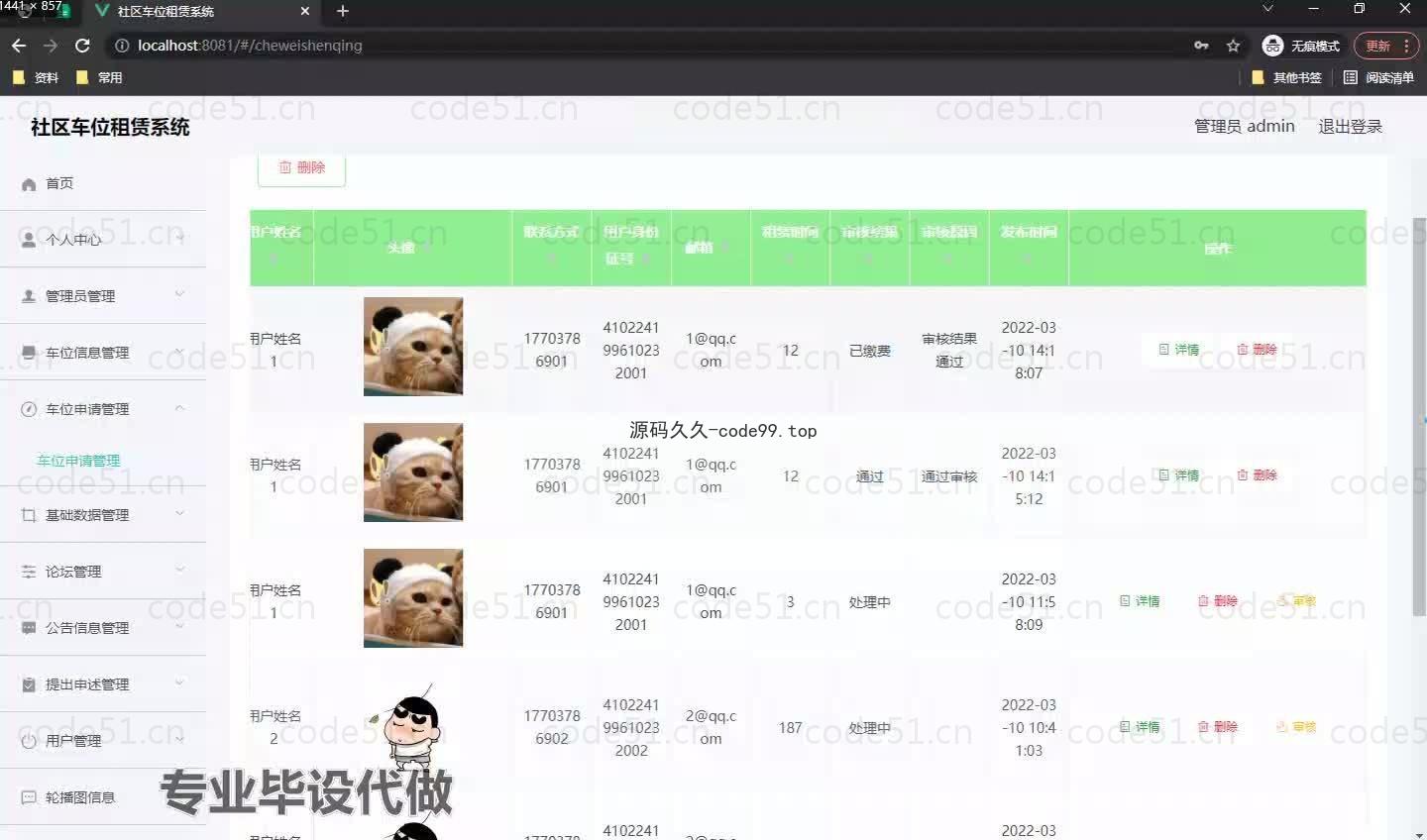1427x840 pixels.
Task: Bookmark this page with the star icon
Action: 1233,46
